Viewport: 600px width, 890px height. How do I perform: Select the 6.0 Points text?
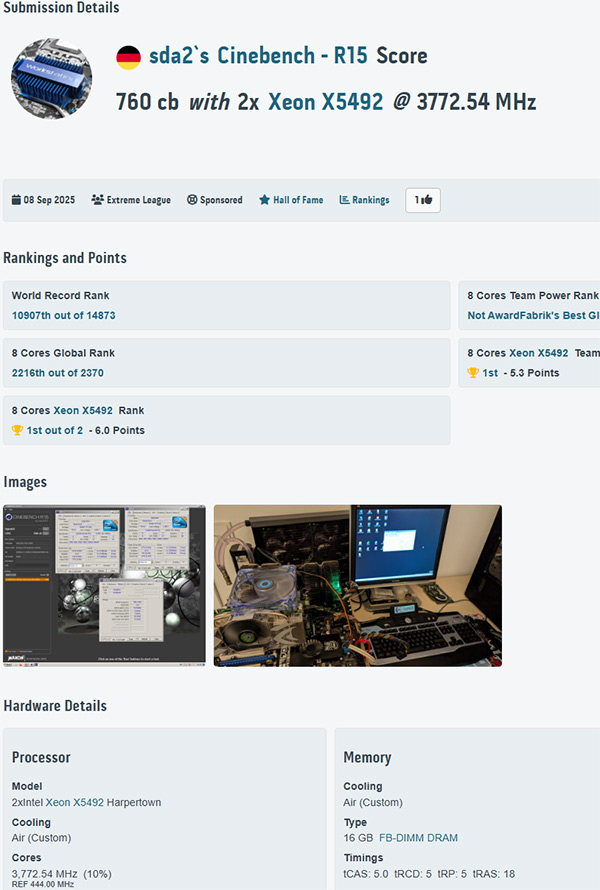(120, 430)
